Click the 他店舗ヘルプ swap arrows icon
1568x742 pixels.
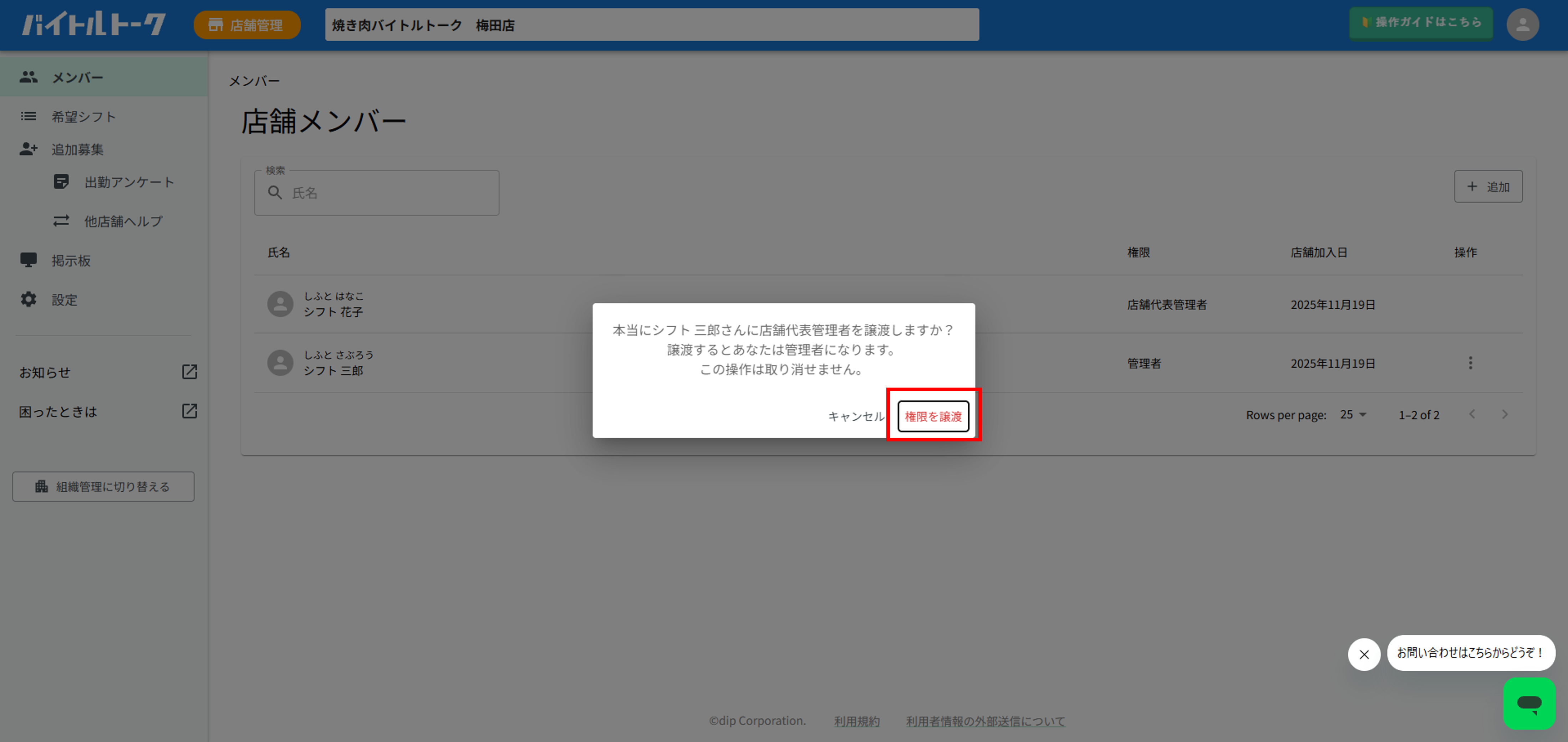[61, 221]
